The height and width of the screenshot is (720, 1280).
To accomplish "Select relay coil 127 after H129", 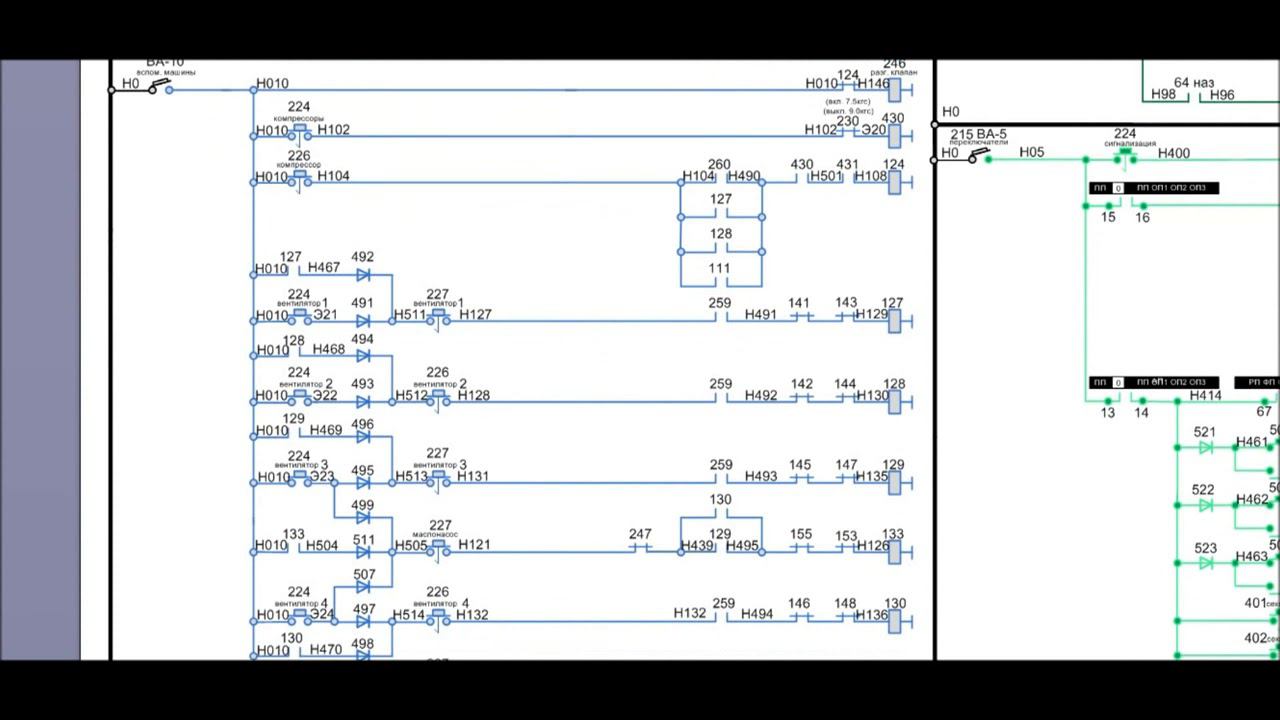I will point(894,321).
